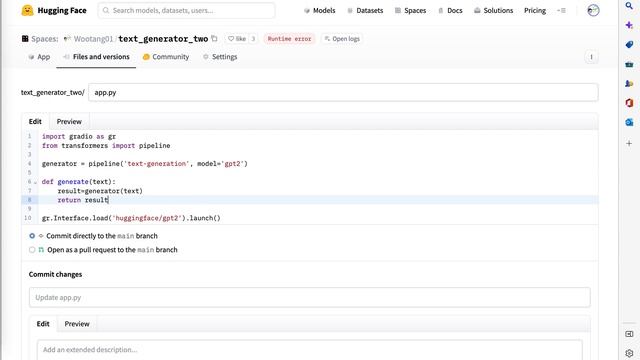Switch to the App tab

[39, 57]
